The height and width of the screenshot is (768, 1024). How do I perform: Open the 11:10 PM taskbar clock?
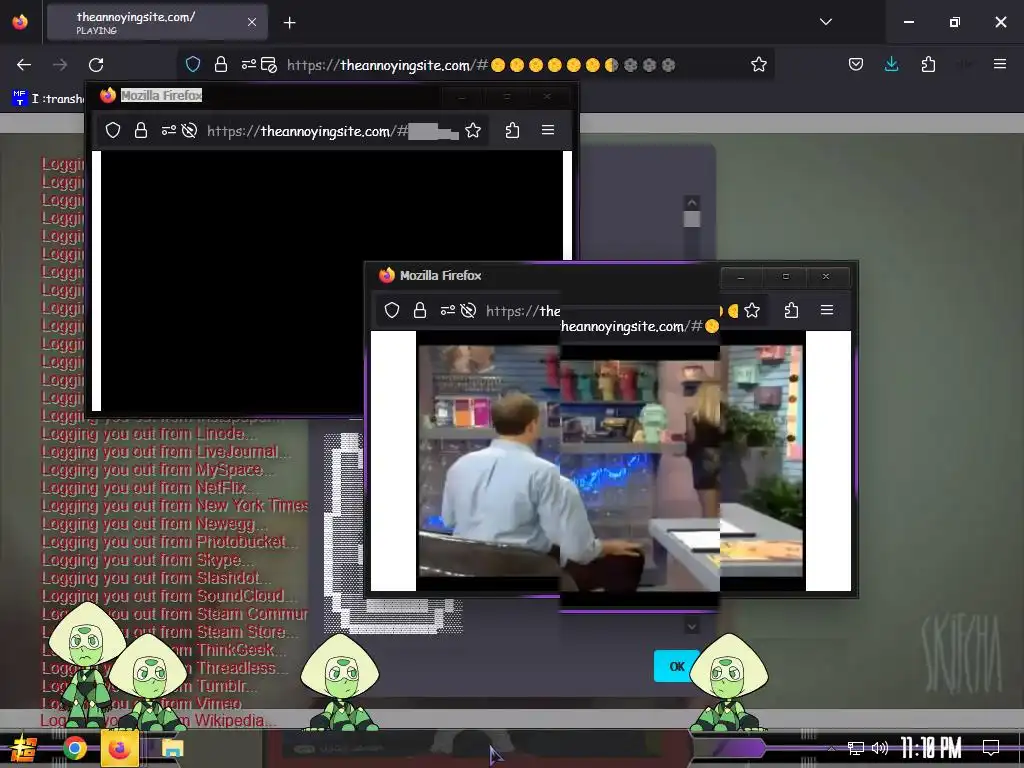(931, 748)
